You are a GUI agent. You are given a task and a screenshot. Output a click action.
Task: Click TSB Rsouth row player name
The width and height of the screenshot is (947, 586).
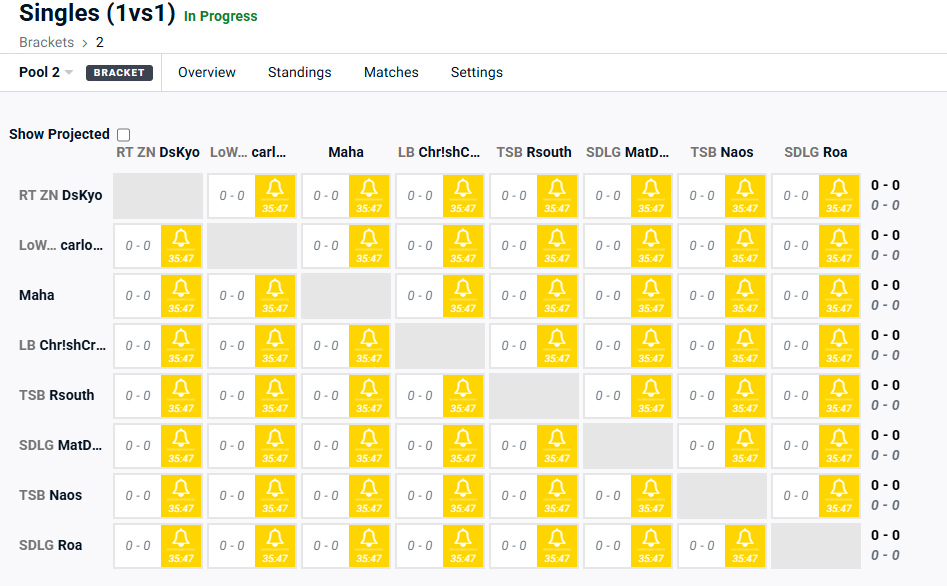coord(56,395)
